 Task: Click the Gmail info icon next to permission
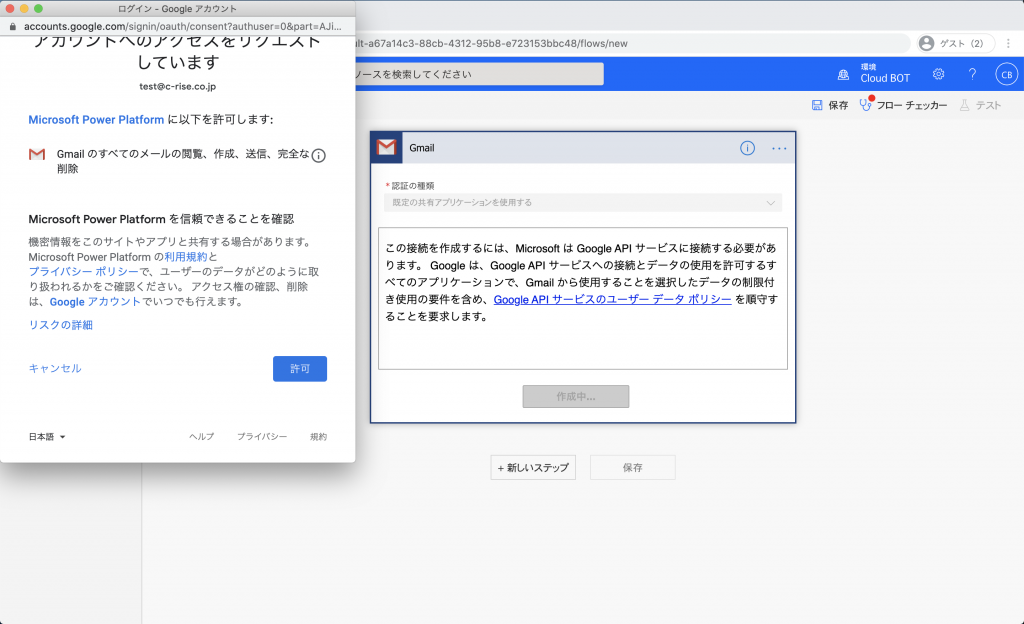point(318,155)
